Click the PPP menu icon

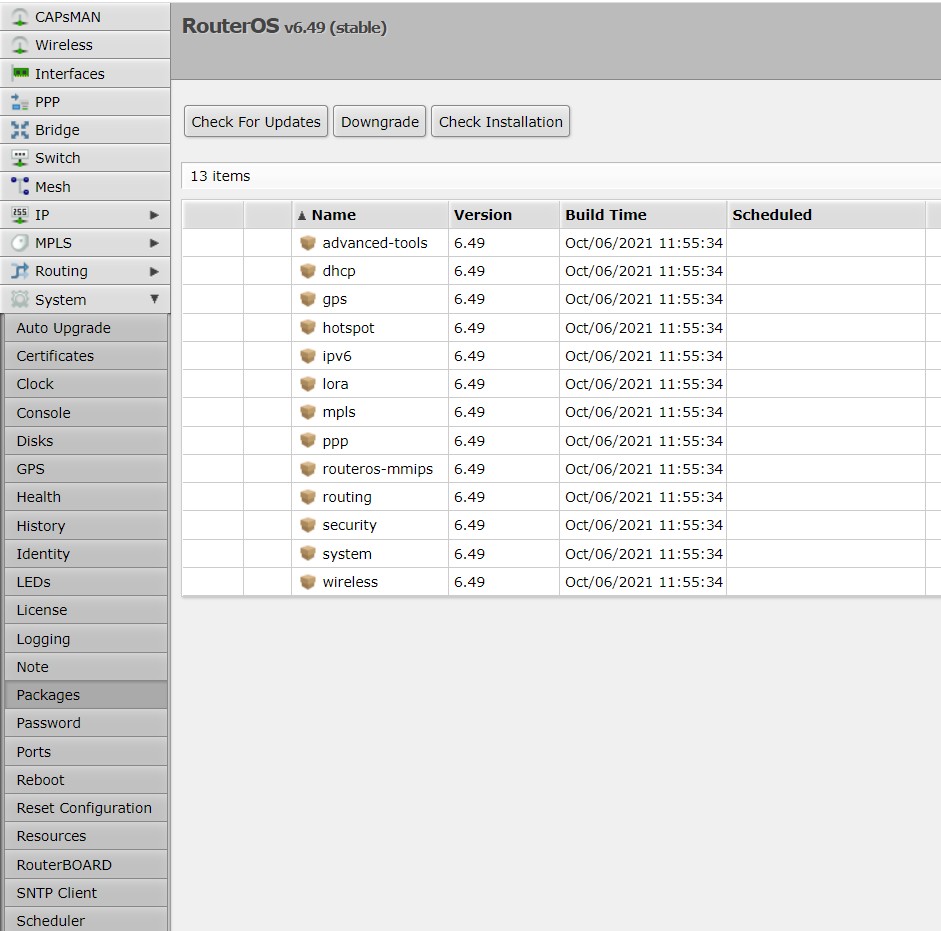(20, 101)
